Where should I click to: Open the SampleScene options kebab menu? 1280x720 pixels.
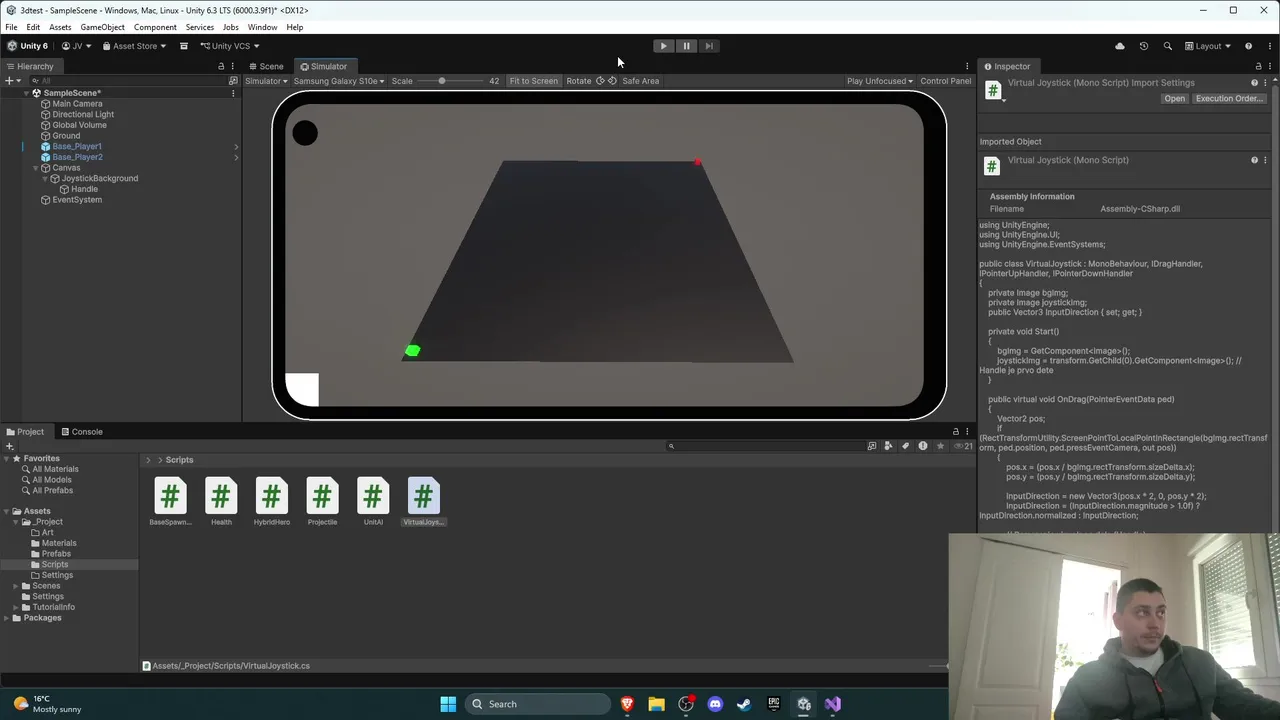pos(233,93)
